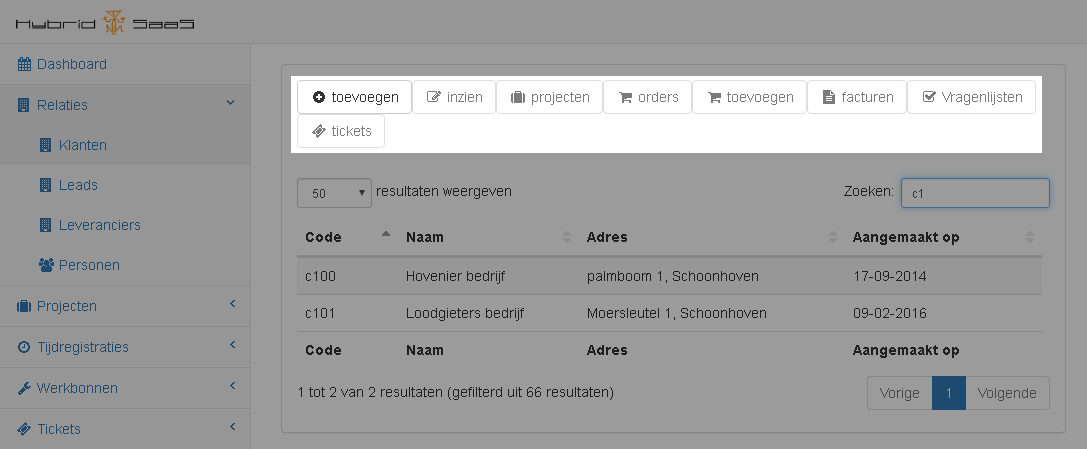The width and height of the screenshot is (1087, 449).
Task: Expand the Werkbonnen sidebar section
Action: [231, 387]
